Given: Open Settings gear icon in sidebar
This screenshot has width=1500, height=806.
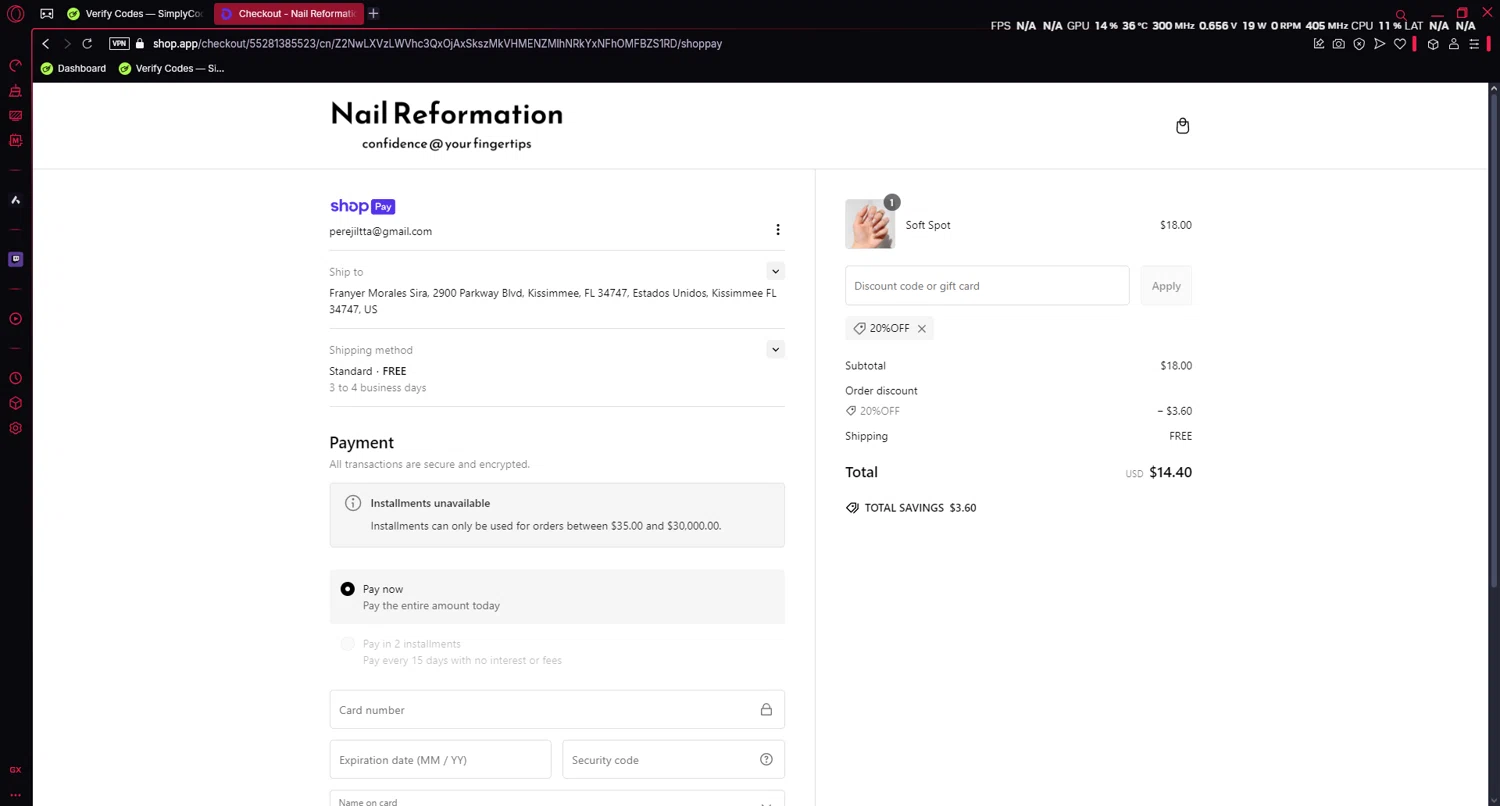Looking at the screenshot, I should coord(15,428).
